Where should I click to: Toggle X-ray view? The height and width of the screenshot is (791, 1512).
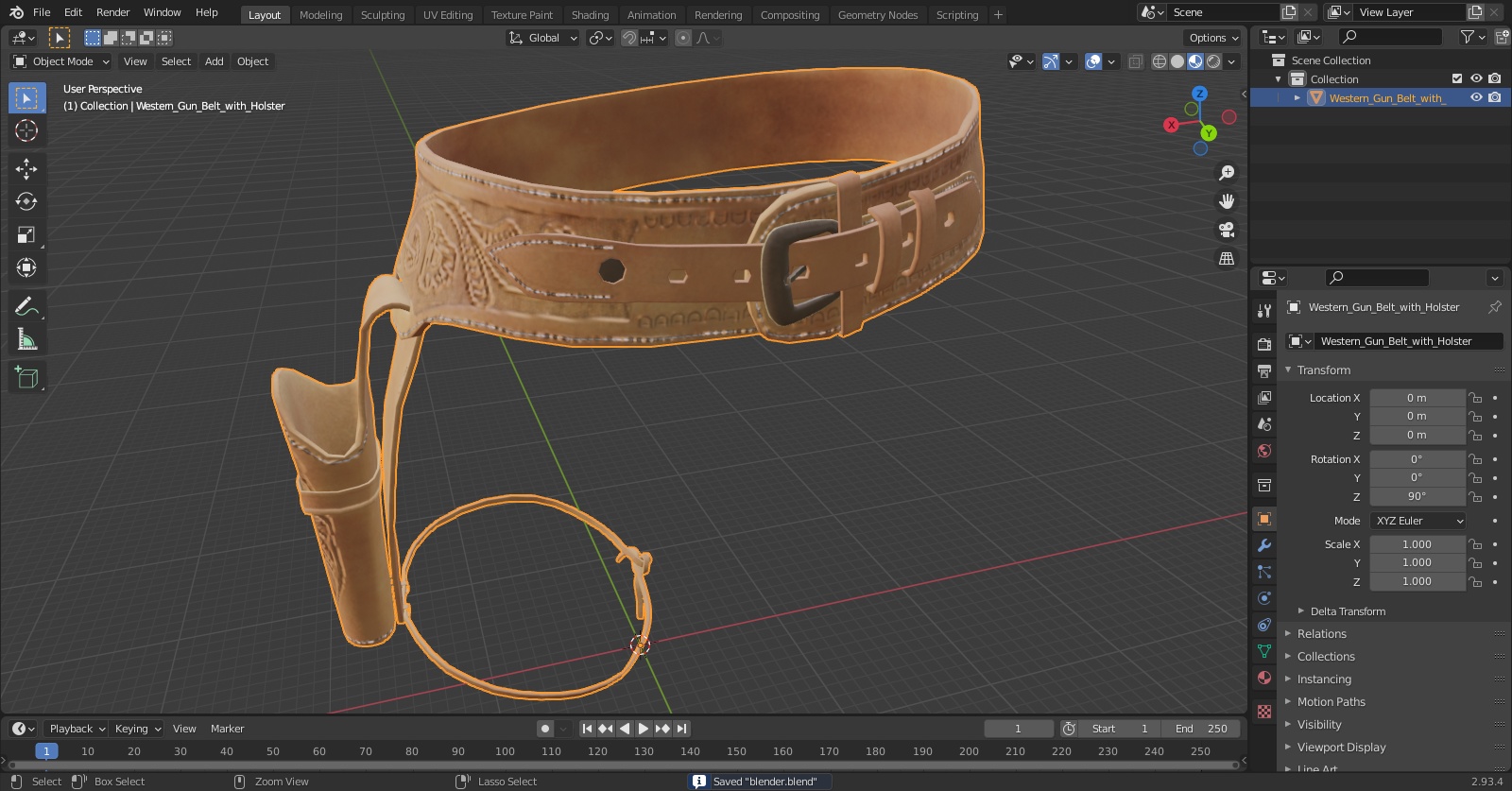(1136, 61)
